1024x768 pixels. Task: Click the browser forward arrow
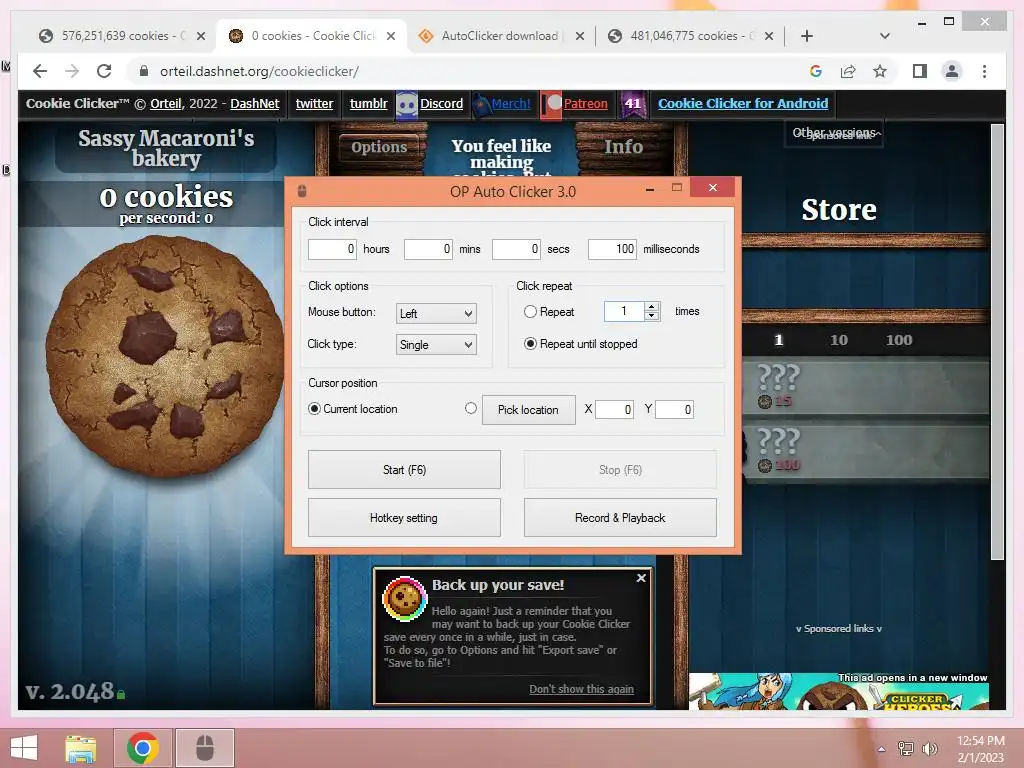coord(72,71)
